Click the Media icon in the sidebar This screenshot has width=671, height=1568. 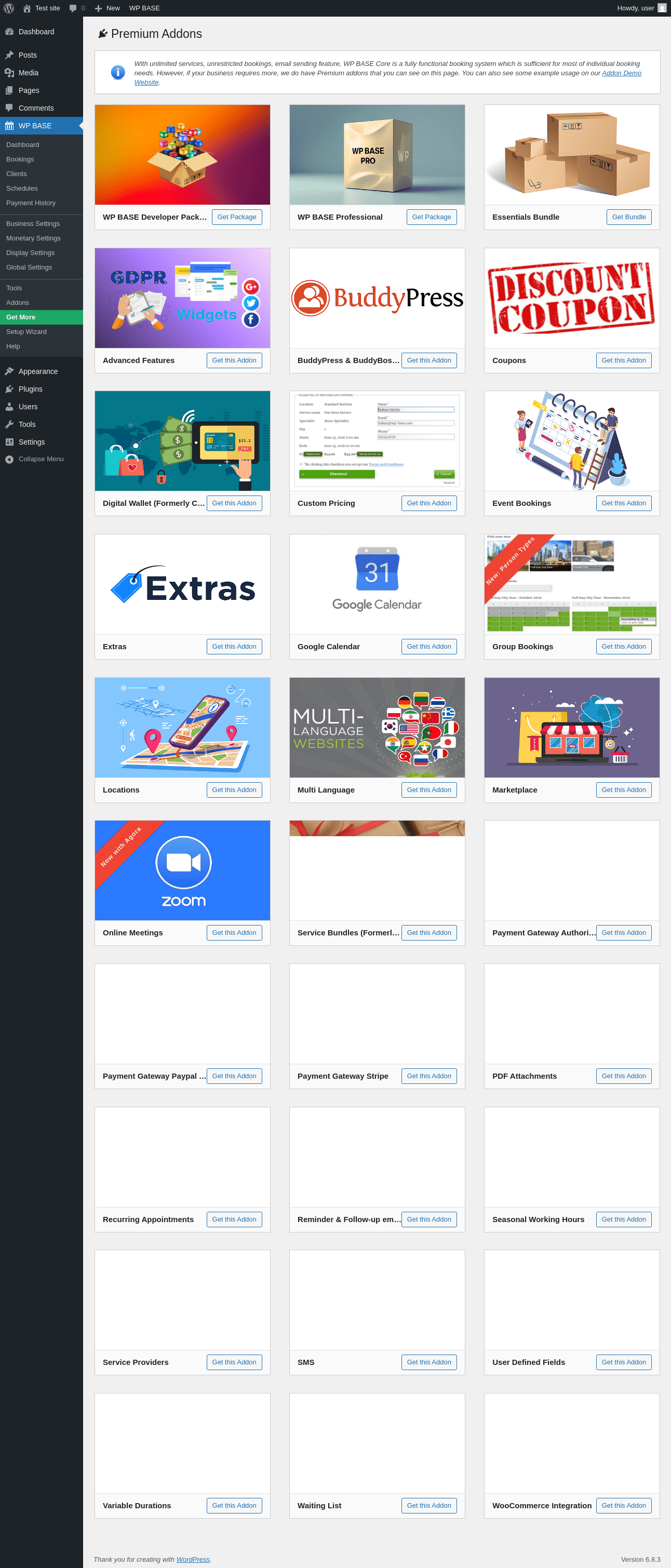click(x=9, y=72)
